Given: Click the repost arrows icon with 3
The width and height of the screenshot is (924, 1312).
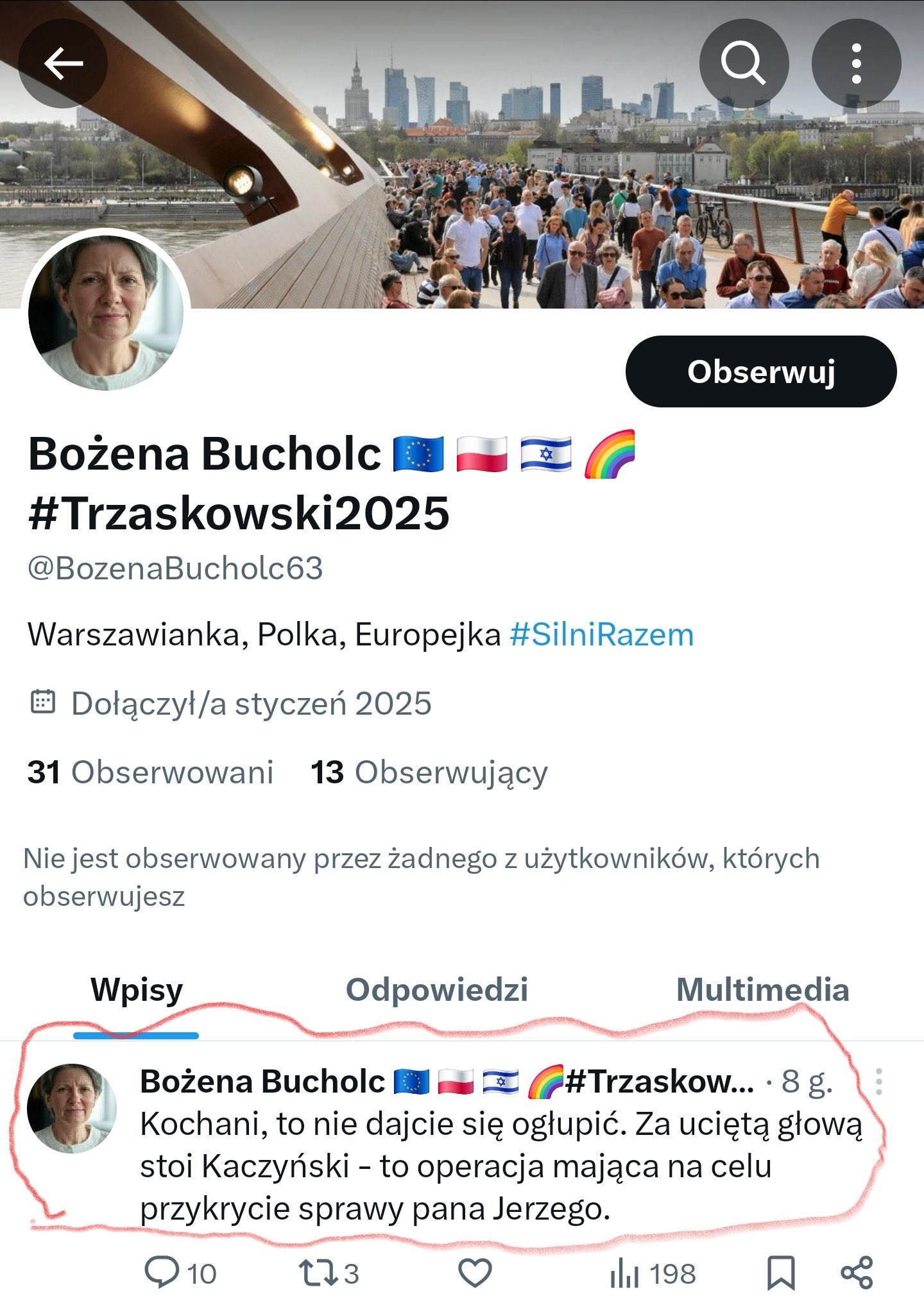Looking at the screenshot, I should (x=329, y=1274).
